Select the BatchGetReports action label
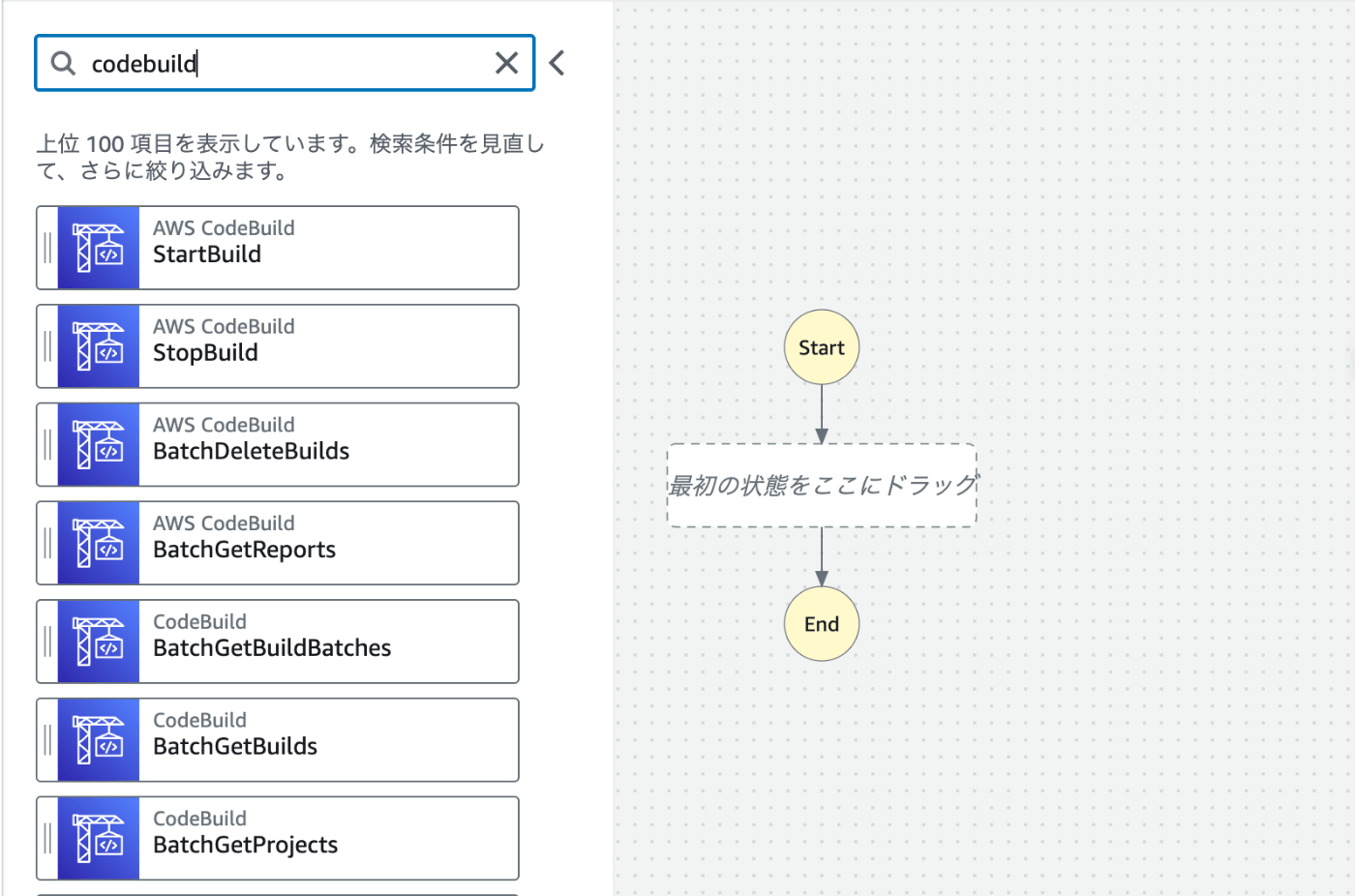Image resolution: width=1355 pixels, height=896 pixels. click(245, 550)
